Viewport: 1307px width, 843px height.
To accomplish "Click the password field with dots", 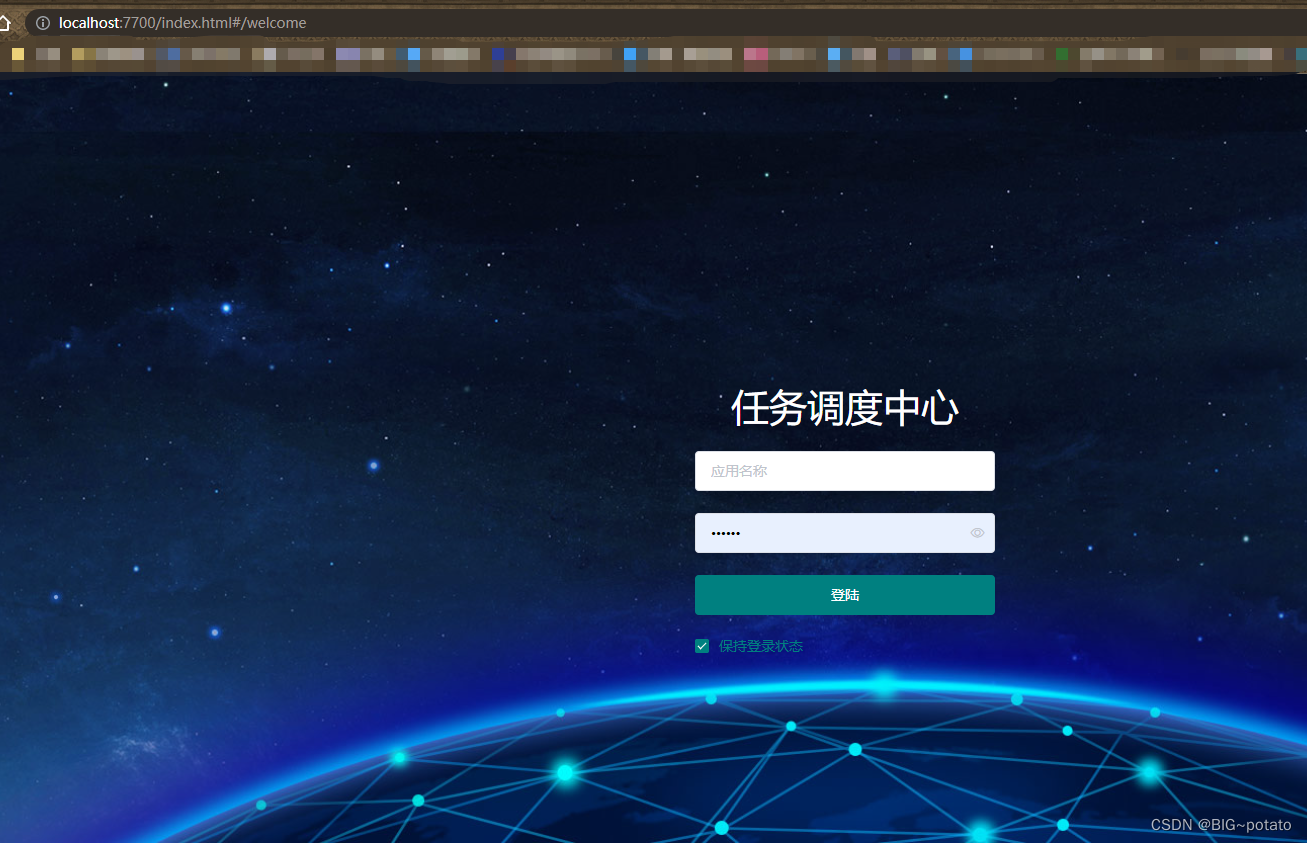I will pyautogui.click(x=845, y=533).
